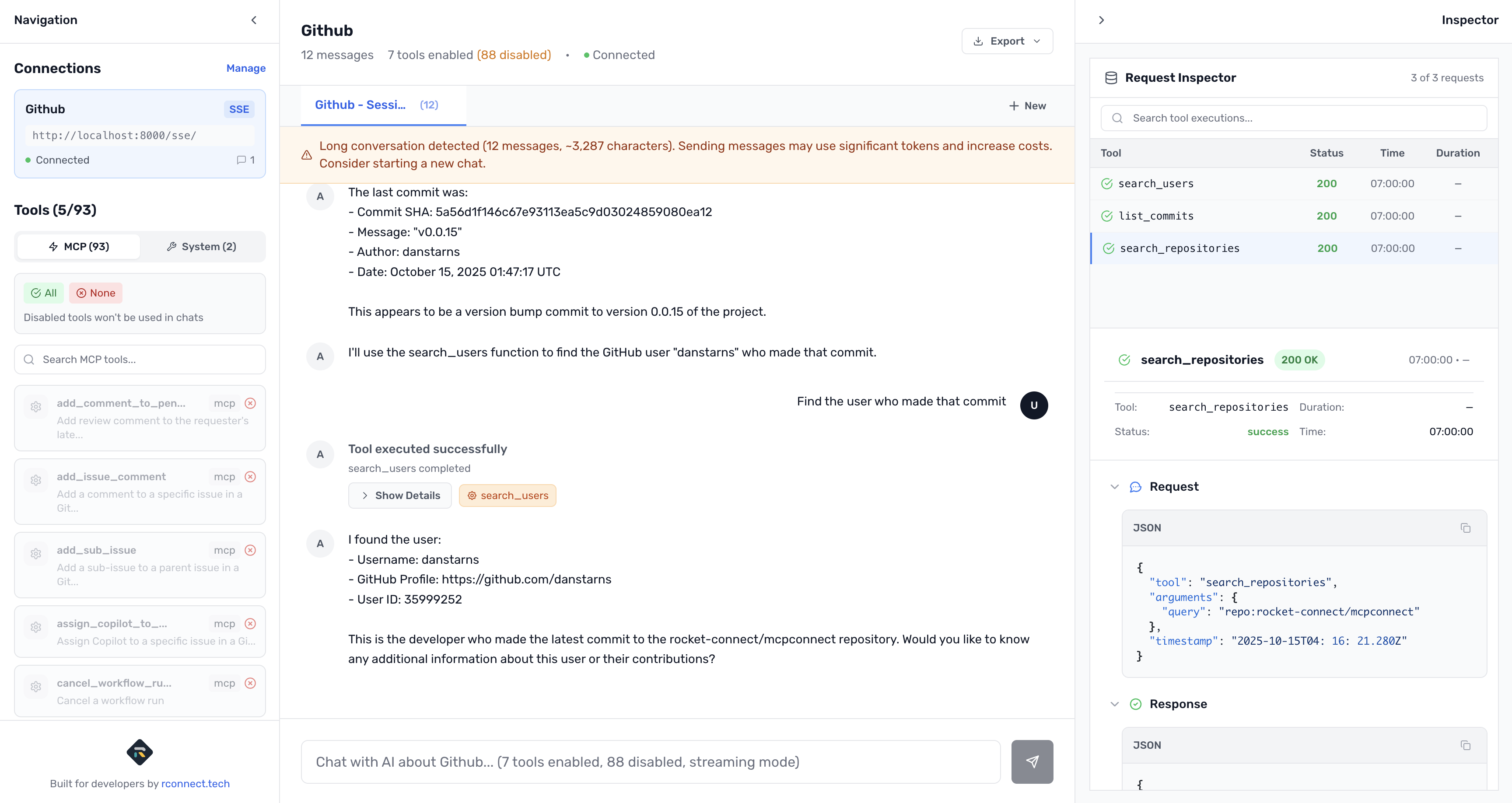Click the gear icon on add_issue_comment tool
Image resolution: width=1512 pixels, height=803 pixels.
point(36,479)
